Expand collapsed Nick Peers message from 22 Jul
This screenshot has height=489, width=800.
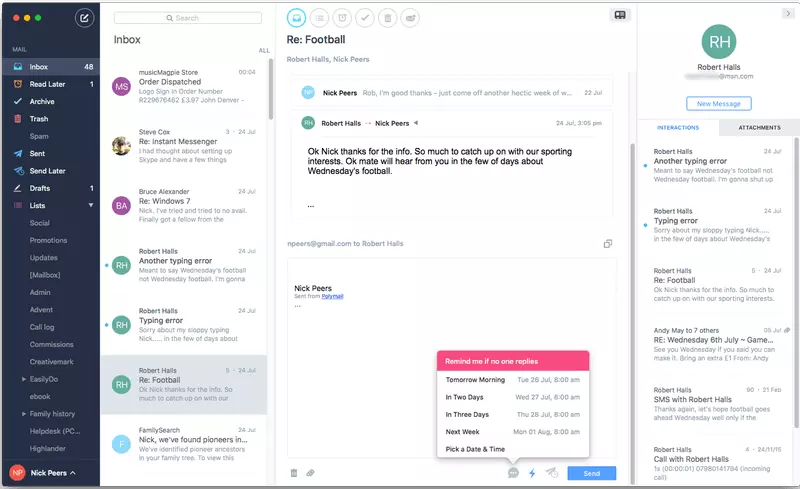point(452,93)
